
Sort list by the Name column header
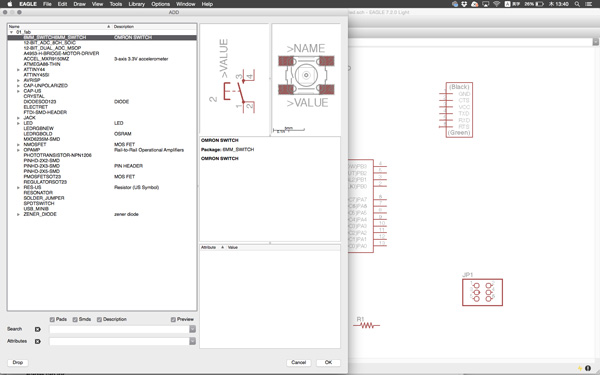60,27
